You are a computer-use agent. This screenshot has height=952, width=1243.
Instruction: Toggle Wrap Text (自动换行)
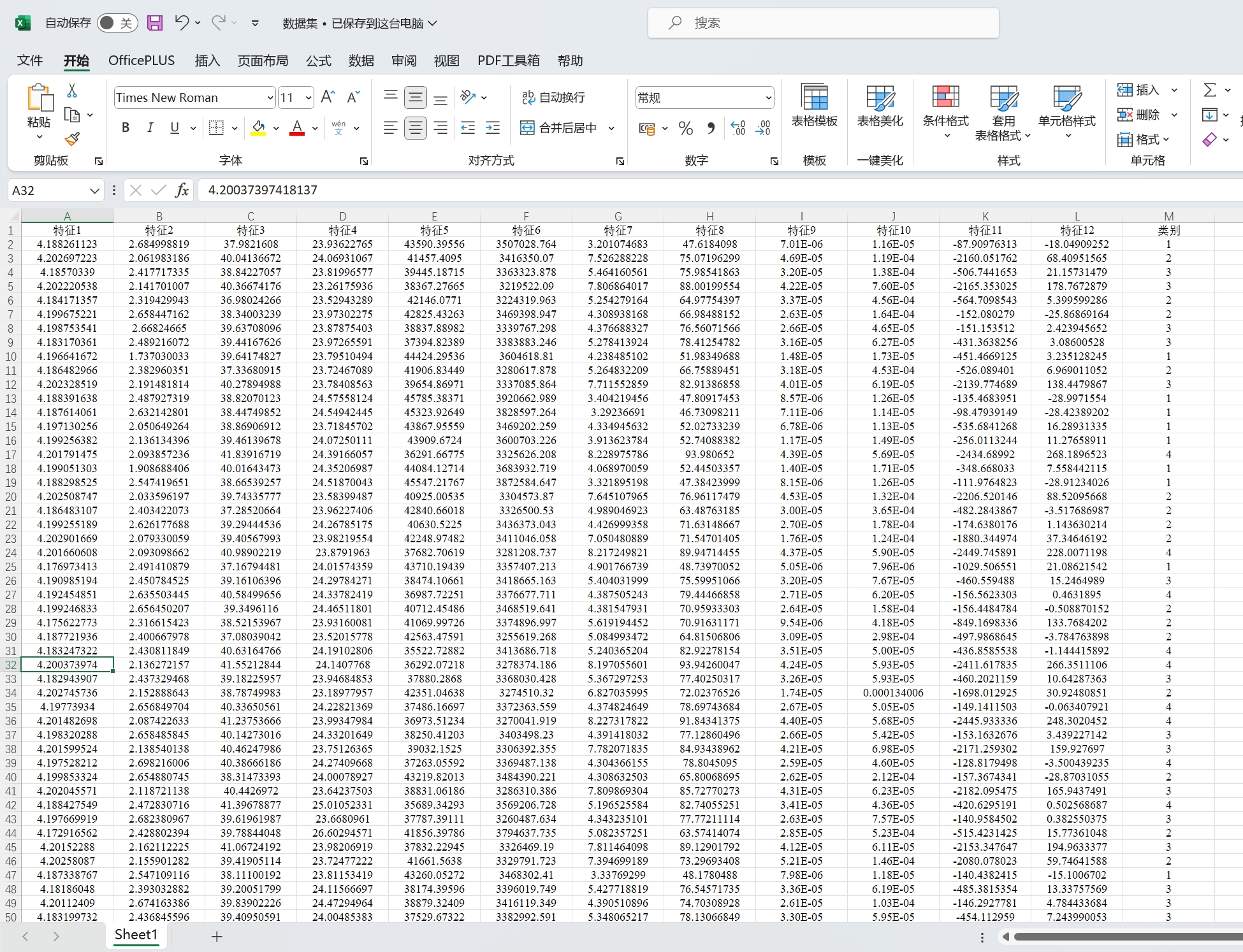point(553,97)
